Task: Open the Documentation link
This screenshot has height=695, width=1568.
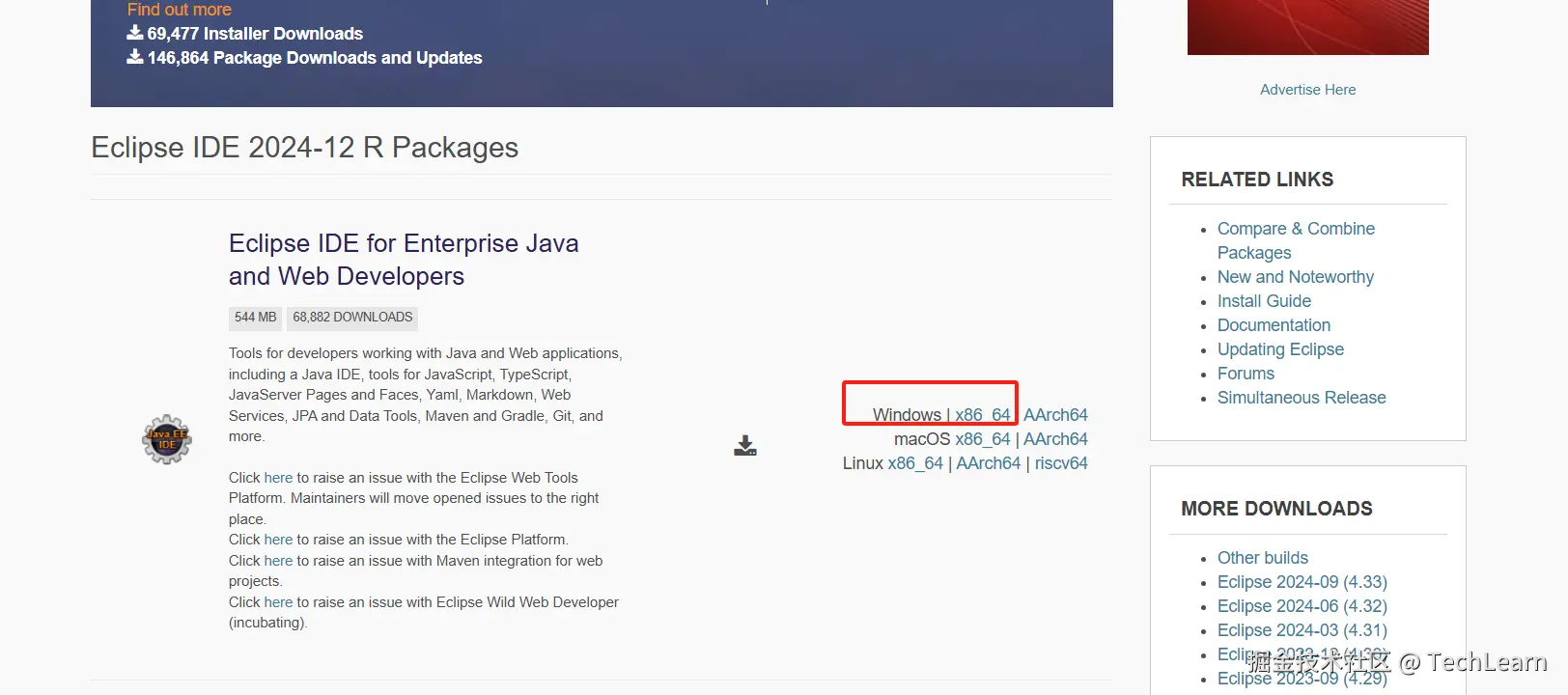Action: (1274, 325)
